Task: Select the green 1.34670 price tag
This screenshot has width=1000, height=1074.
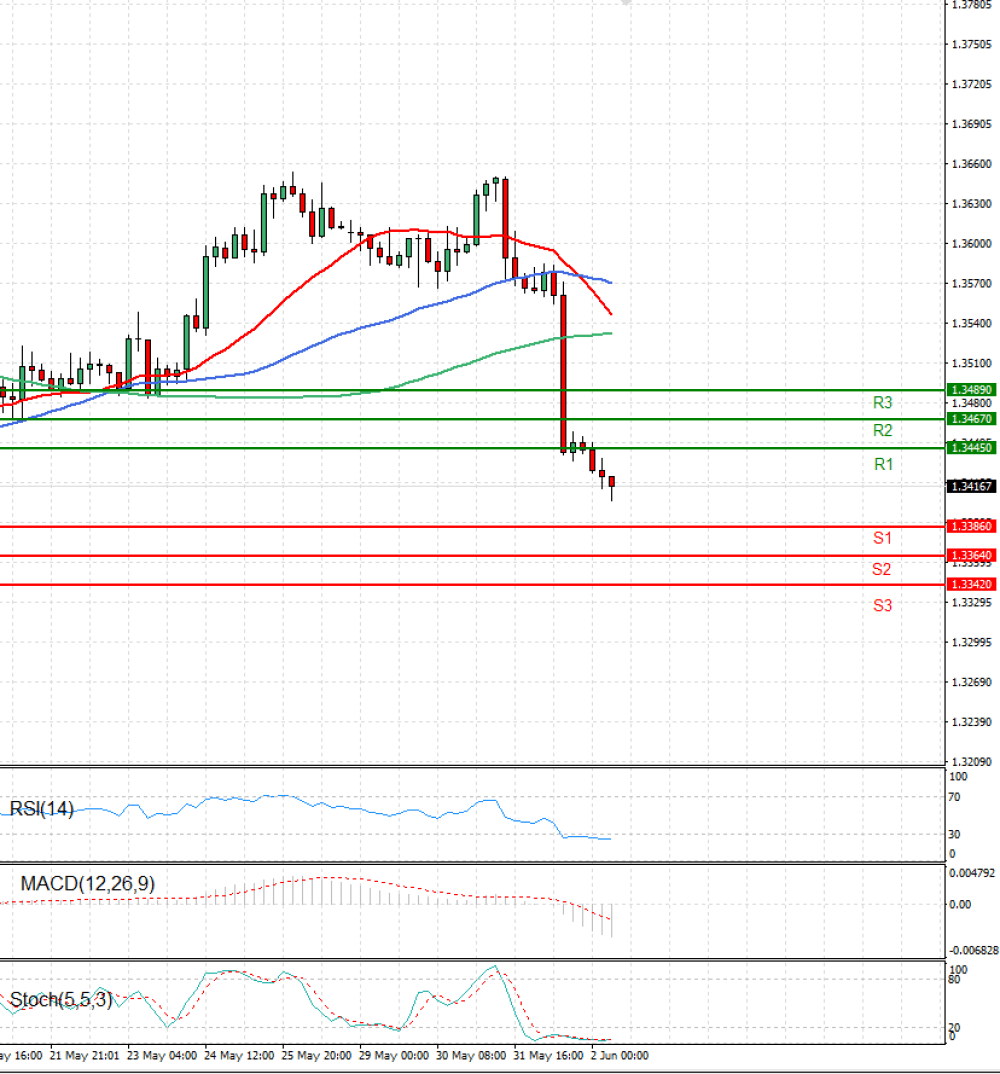Action: [x=972, y=419]
